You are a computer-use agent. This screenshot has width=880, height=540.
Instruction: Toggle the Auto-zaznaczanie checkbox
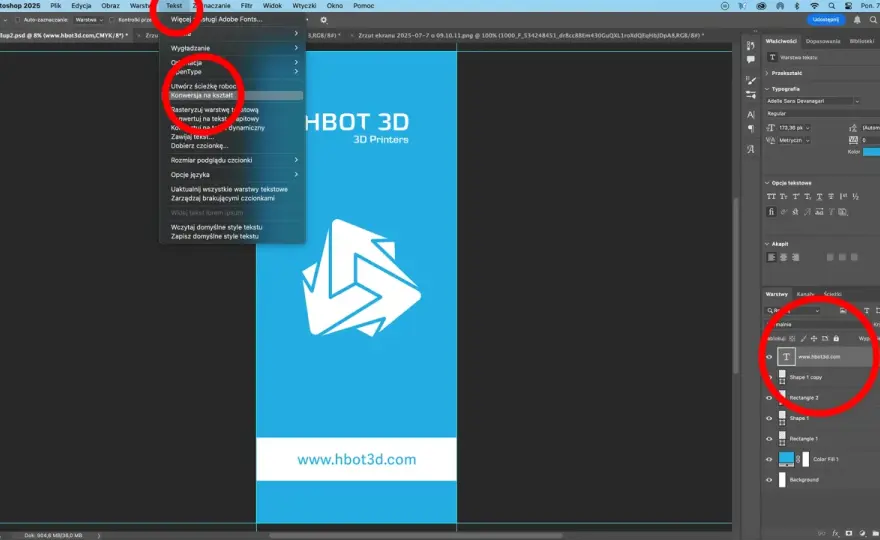(x=17, y=20)
